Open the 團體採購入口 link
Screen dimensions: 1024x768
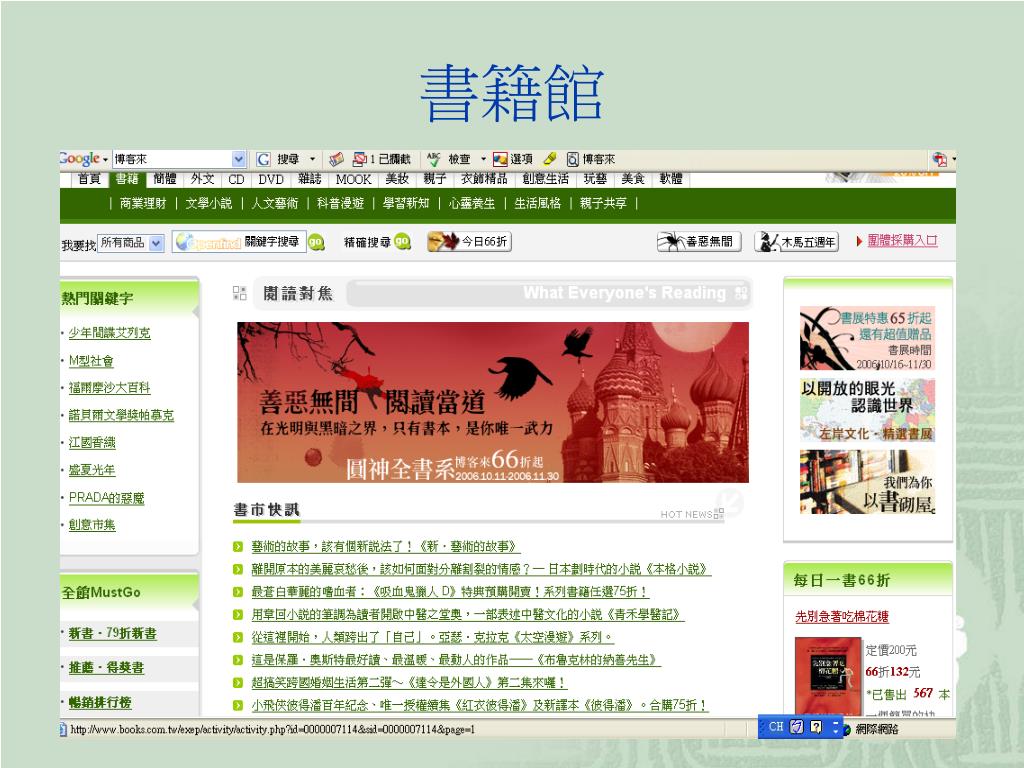903,241
